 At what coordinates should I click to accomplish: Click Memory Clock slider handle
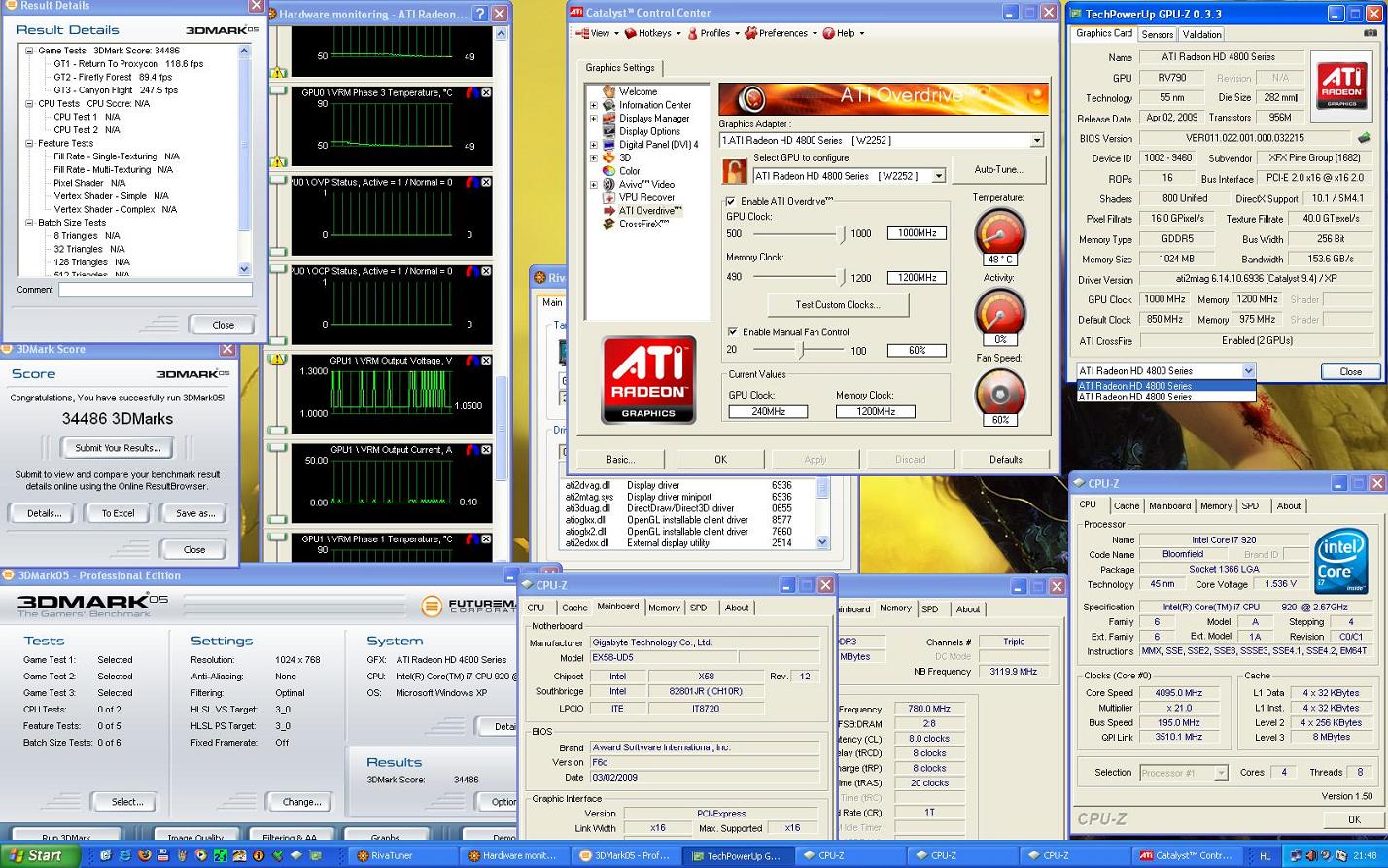pos(842,277)
